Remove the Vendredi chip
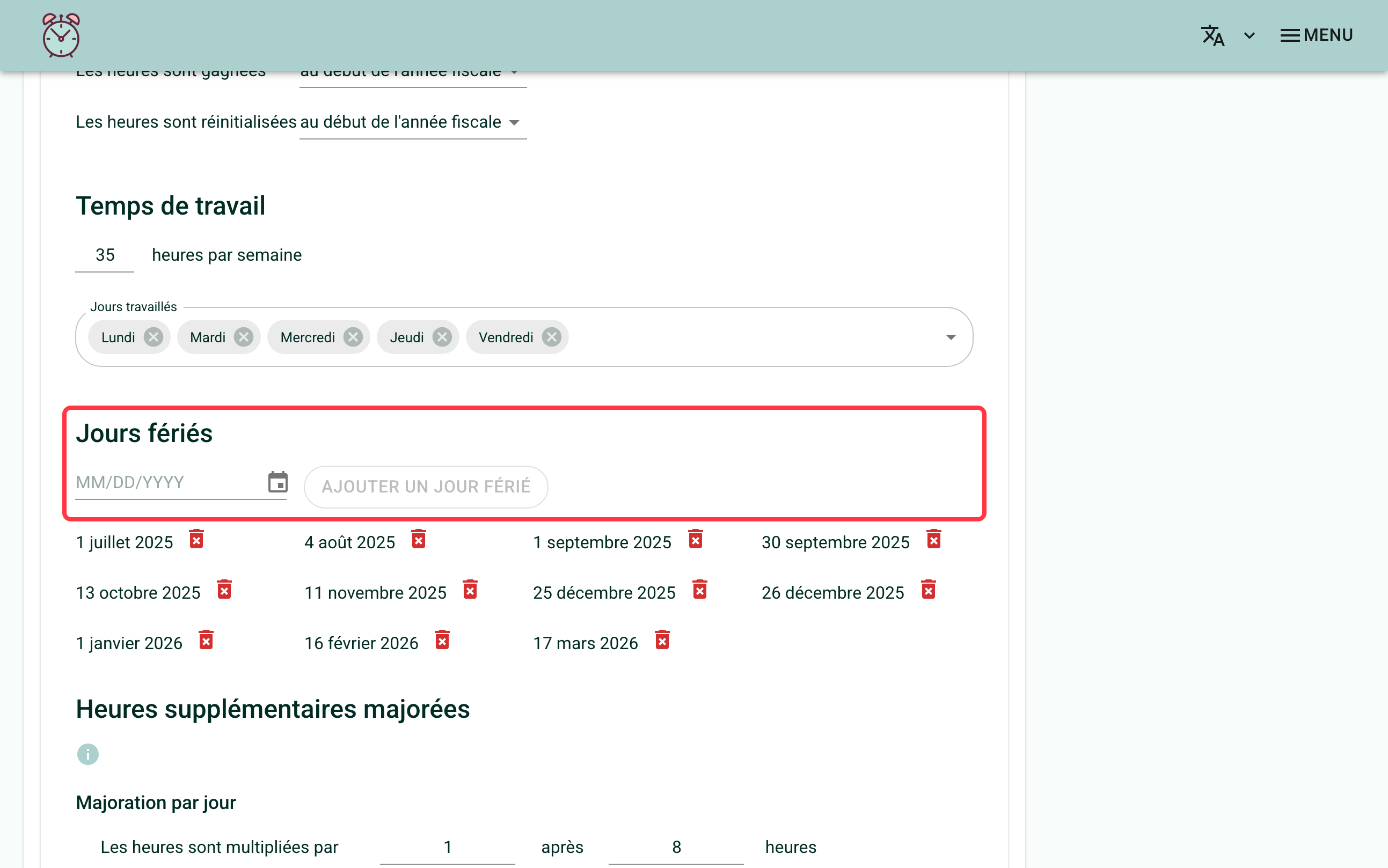Screen dimensions: 1388x868 [x=551, y=337]
